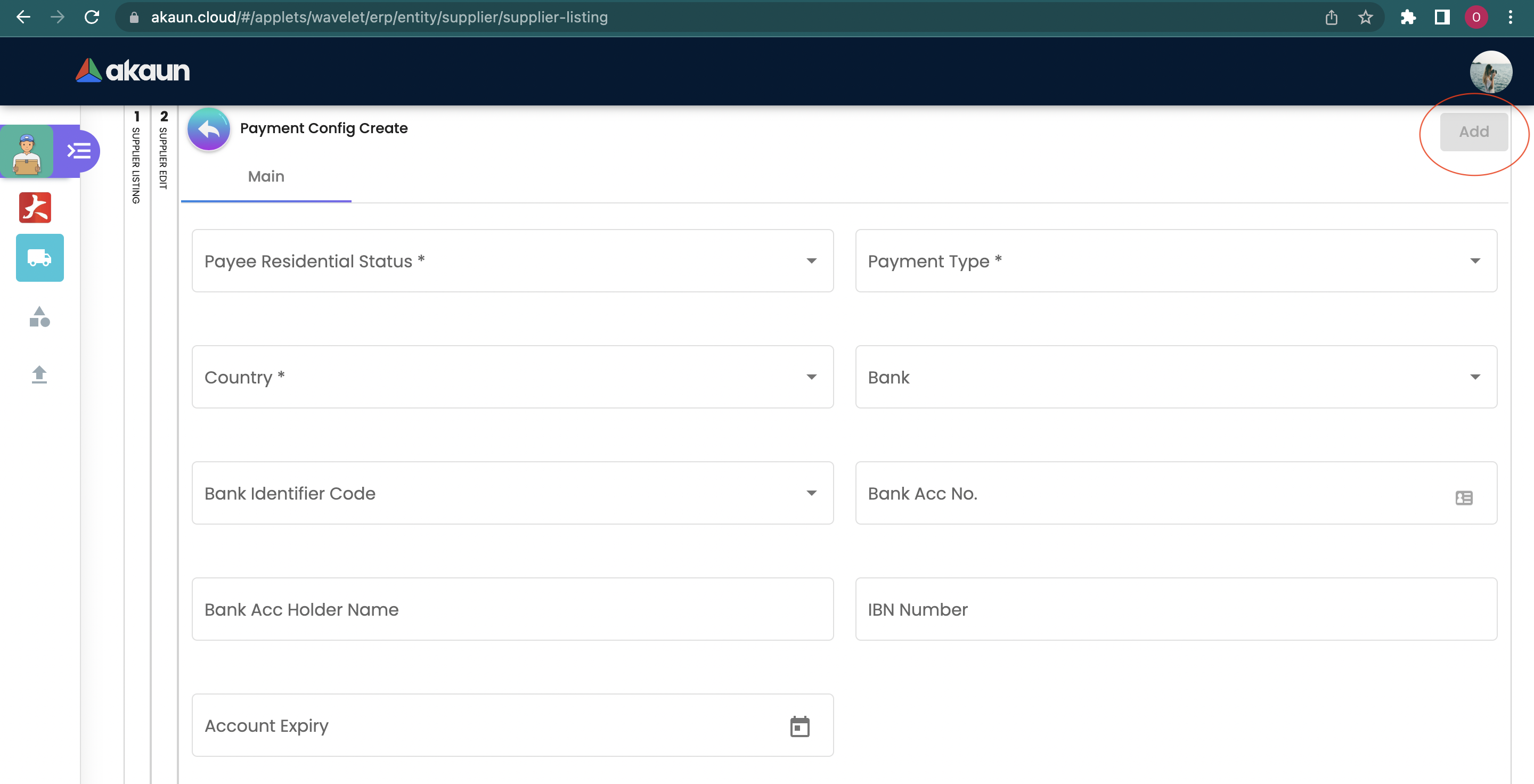
Task: Click the purple back arrow button
Action: pyautogui.click(x=208, y=129)
